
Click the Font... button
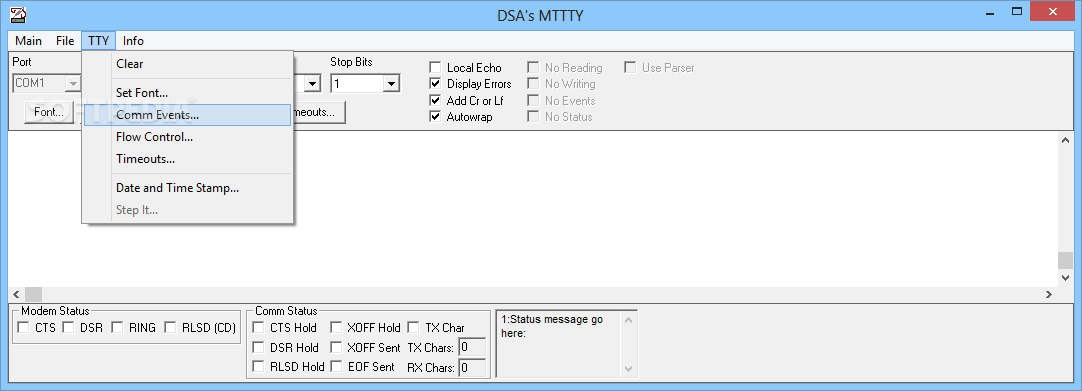point(49,112)
